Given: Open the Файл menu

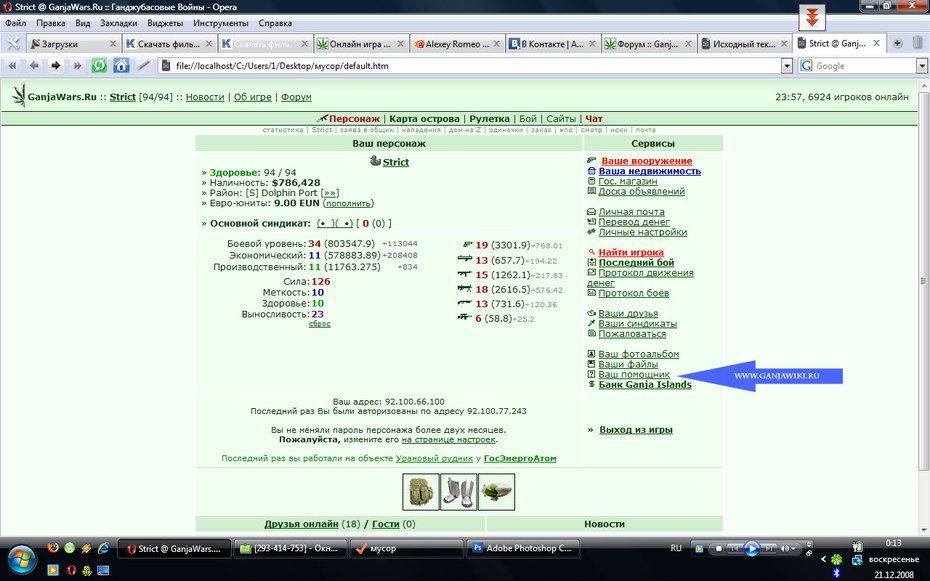Looking at the screenshot, I should [15, 23].
